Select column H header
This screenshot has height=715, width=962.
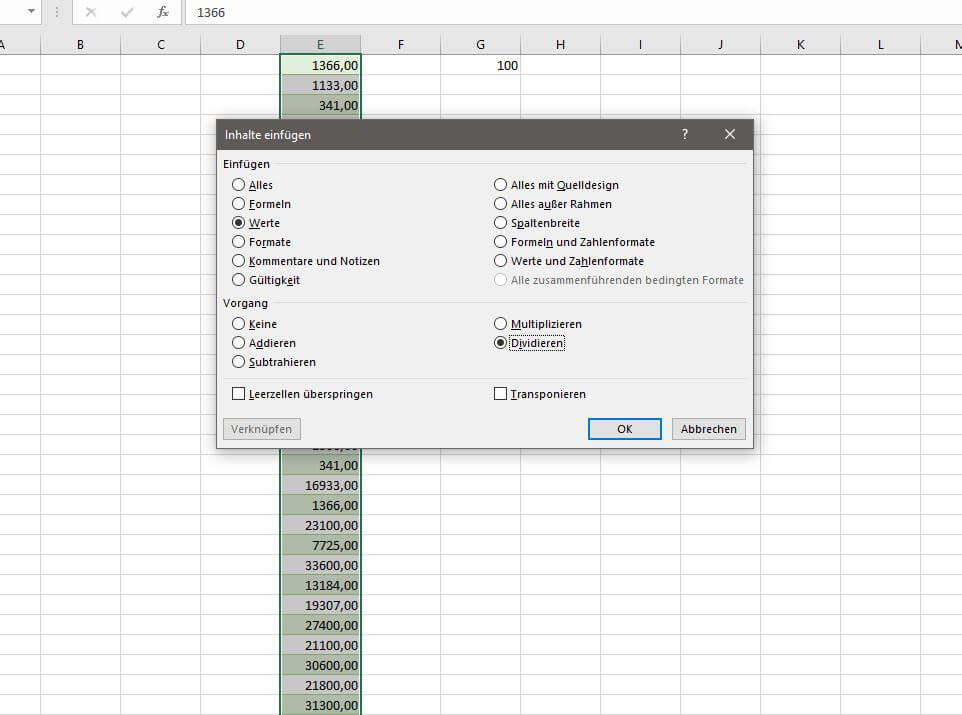[561, 44]
